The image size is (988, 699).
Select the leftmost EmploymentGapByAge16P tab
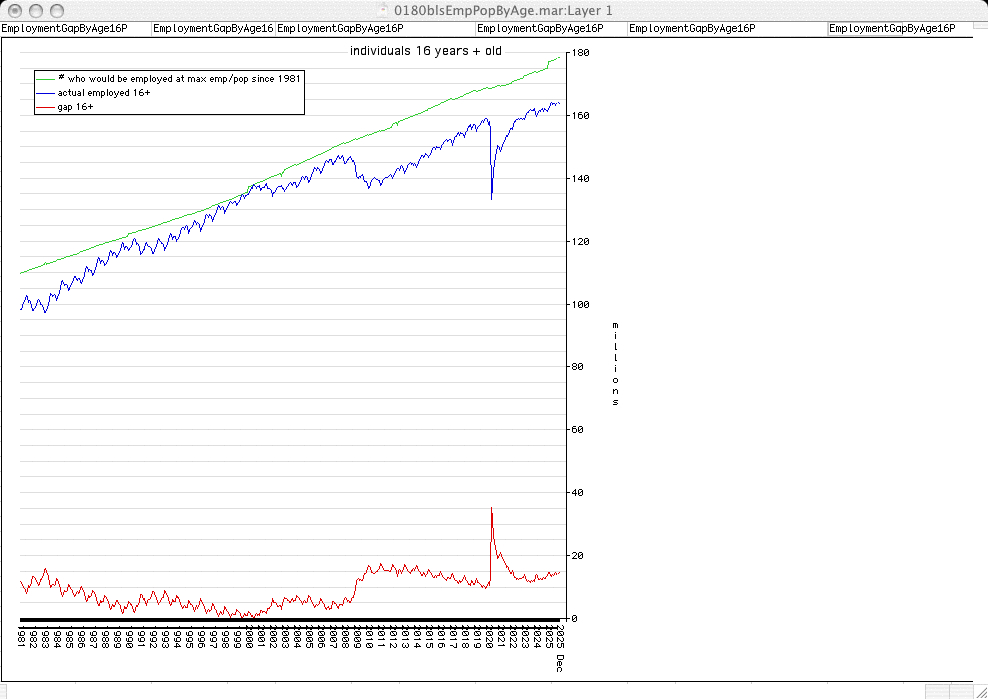pyautogui.click(x=65, y=29)
